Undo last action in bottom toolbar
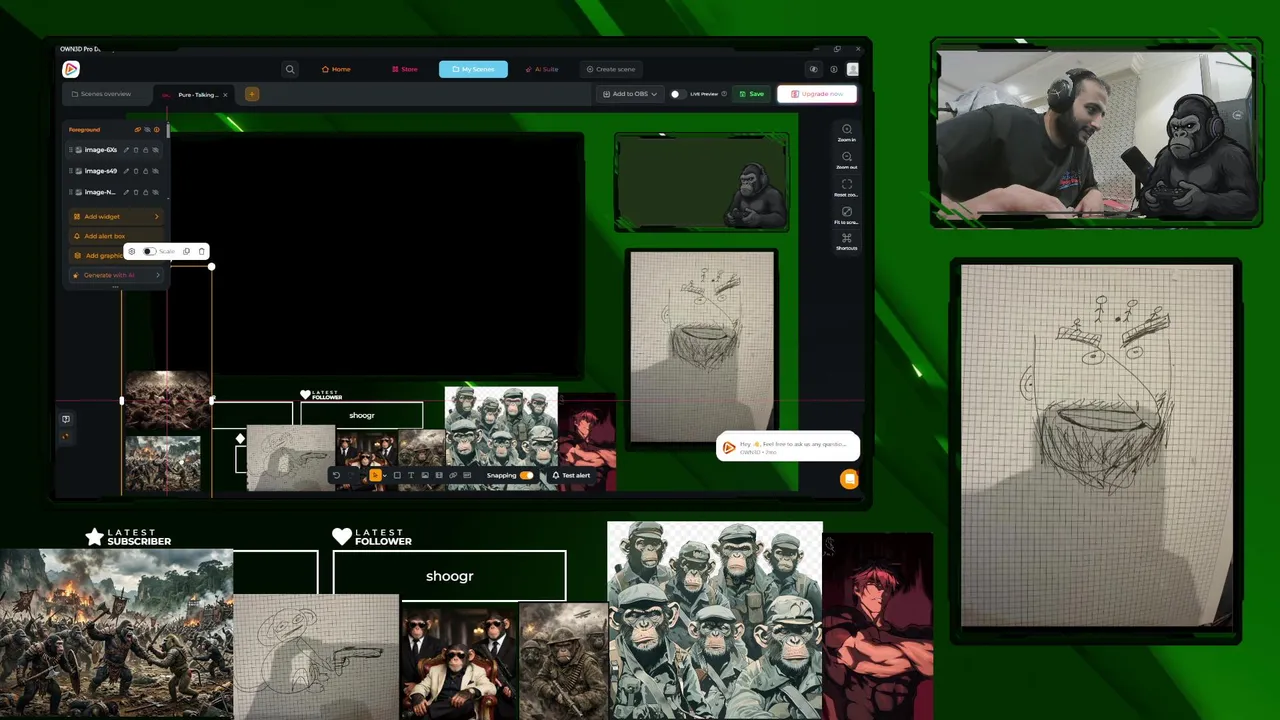 (x=336, y=475)
